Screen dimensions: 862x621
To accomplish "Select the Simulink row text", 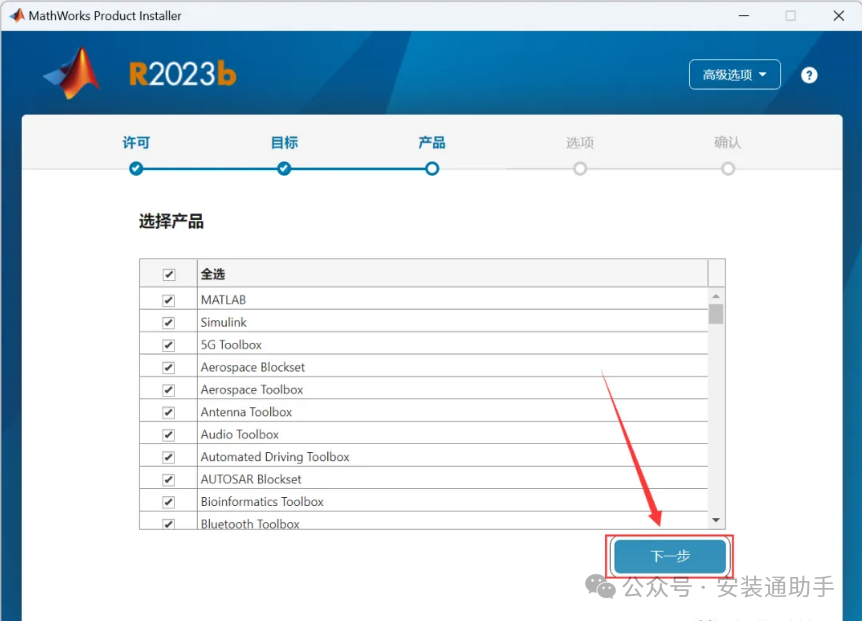I will tap(224, 323).
